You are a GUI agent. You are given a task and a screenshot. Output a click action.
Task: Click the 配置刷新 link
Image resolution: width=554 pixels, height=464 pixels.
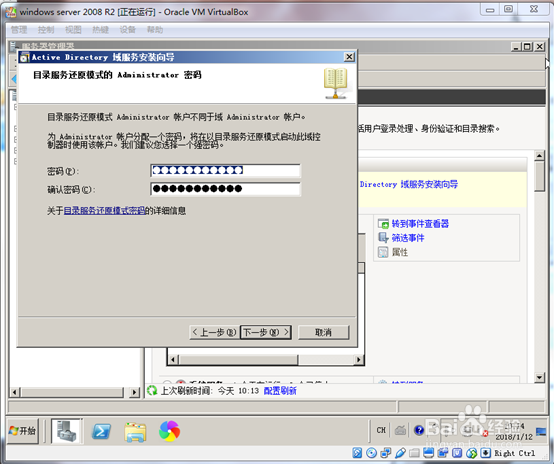click(x=280, y=391)
